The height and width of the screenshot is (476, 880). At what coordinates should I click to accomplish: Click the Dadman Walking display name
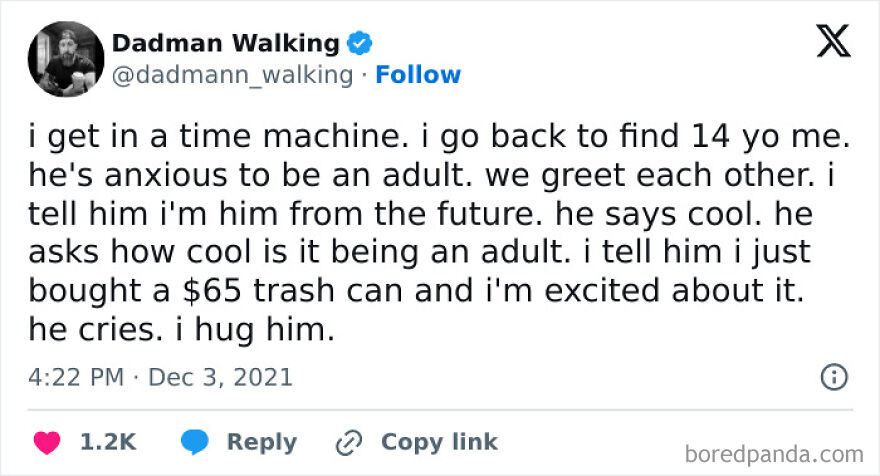tap(225, 43)
